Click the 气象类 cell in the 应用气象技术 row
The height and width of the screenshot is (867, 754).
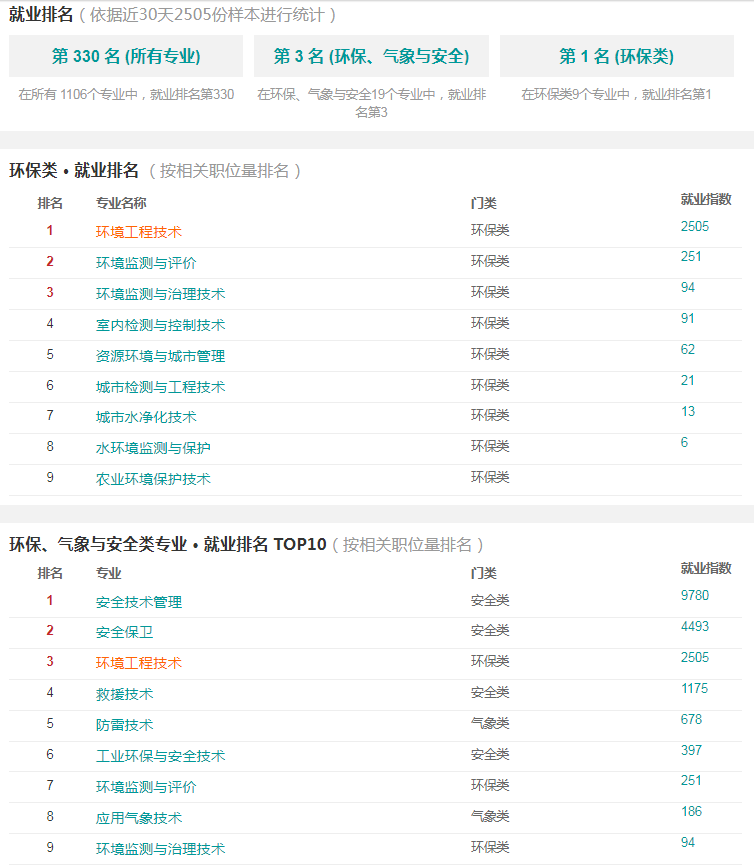[x=490, y=816]
